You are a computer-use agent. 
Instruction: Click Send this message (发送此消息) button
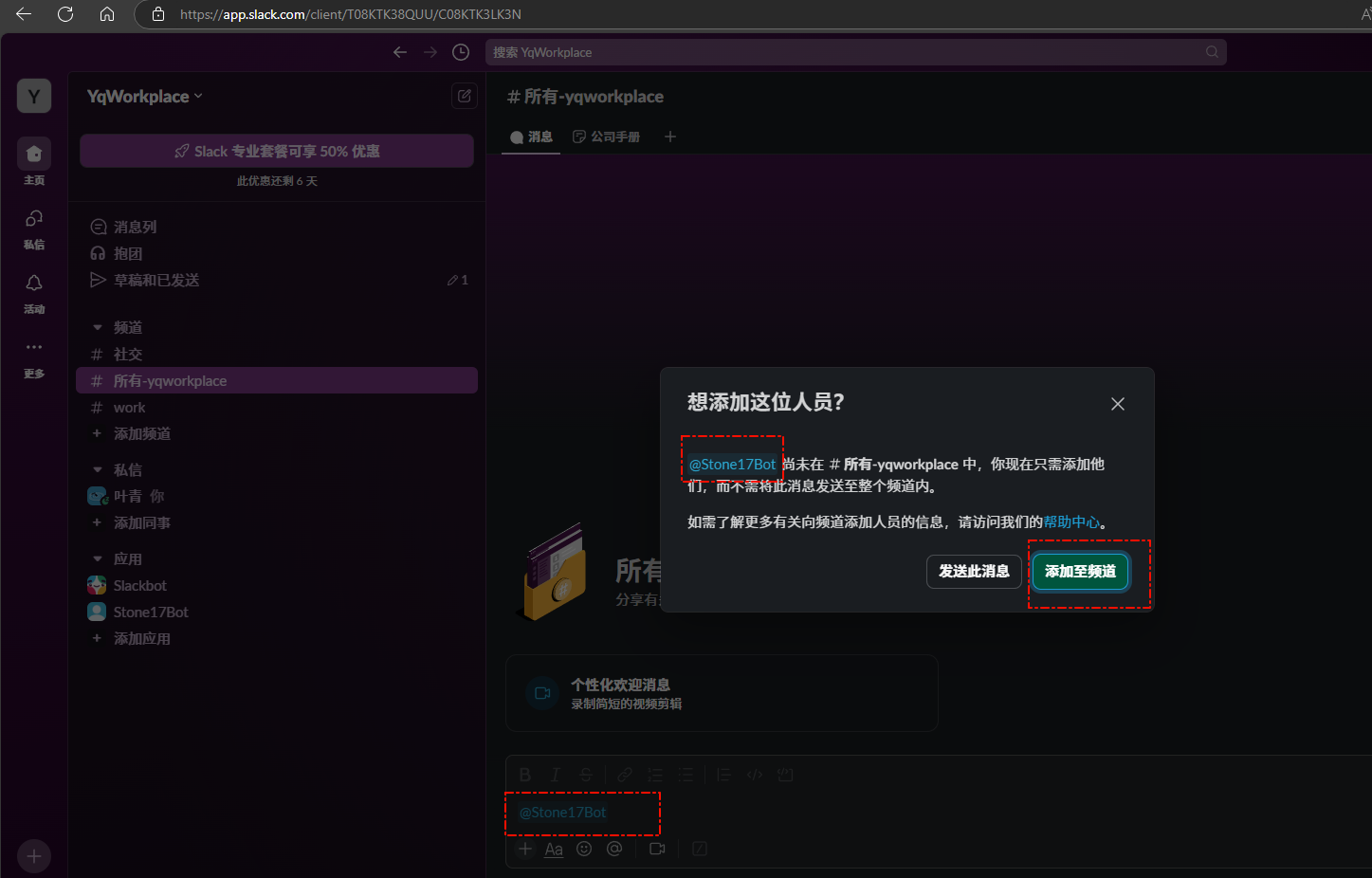[974, 571]
